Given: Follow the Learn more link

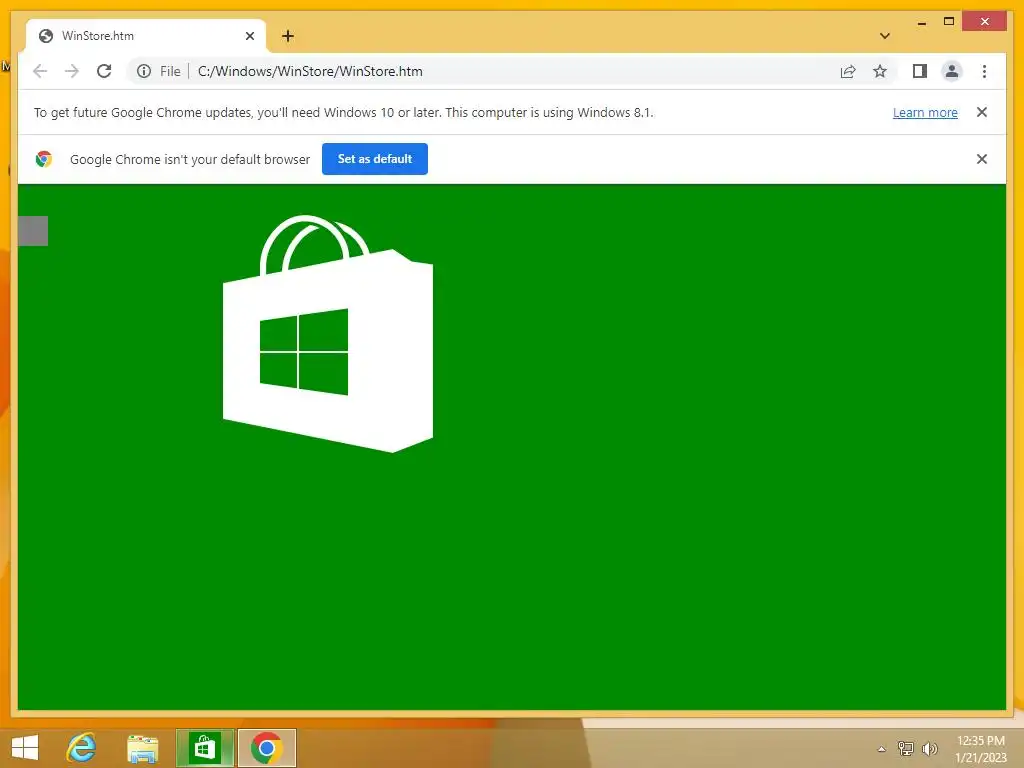Looking at the screenshot, I should [925, 112].
